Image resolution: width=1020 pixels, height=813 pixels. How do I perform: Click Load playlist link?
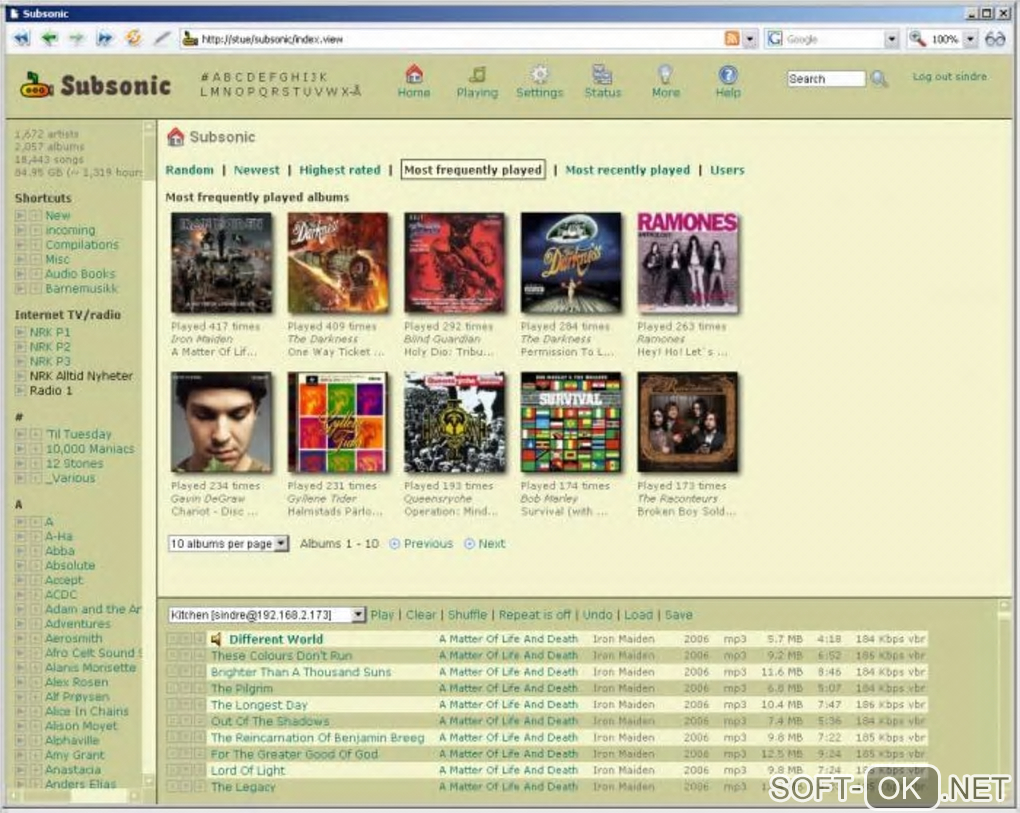(638, 615)
